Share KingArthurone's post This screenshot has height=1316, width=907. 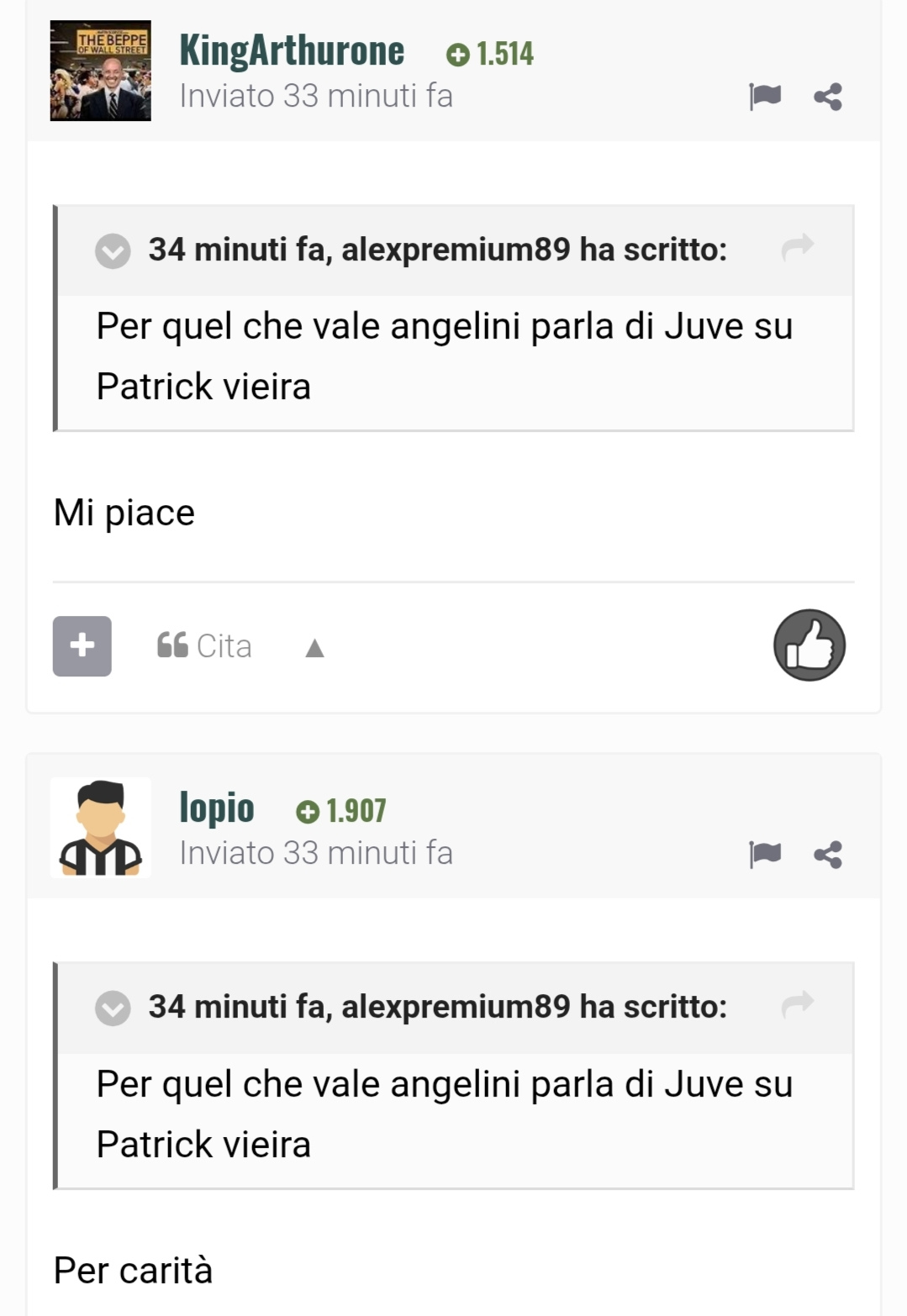point(828,97)
